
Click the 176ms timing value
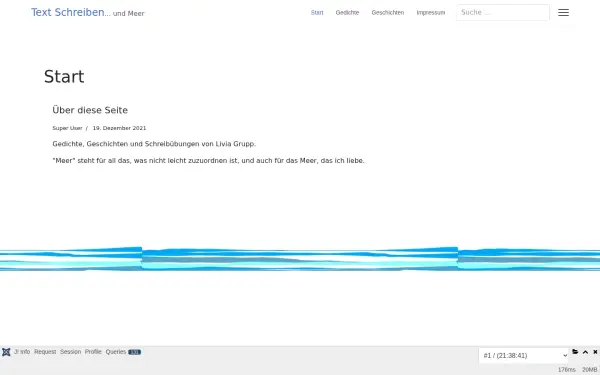[x=567, y=370]
